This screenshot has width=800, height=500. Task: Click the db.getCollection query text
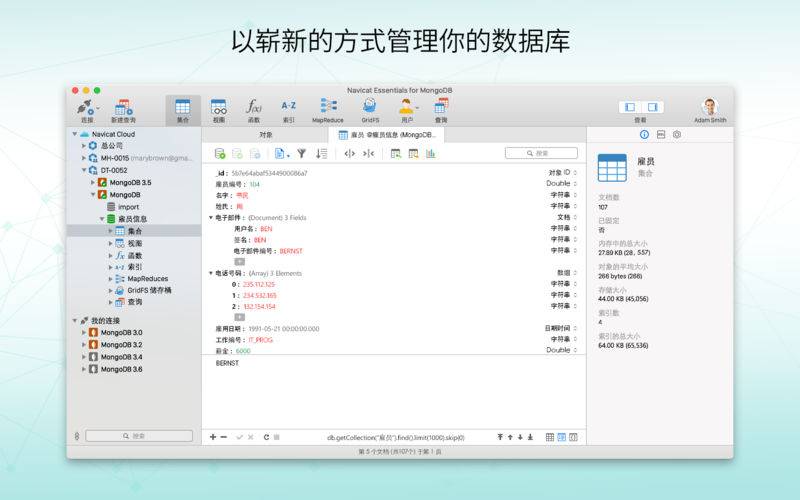(x=396, y=438)
